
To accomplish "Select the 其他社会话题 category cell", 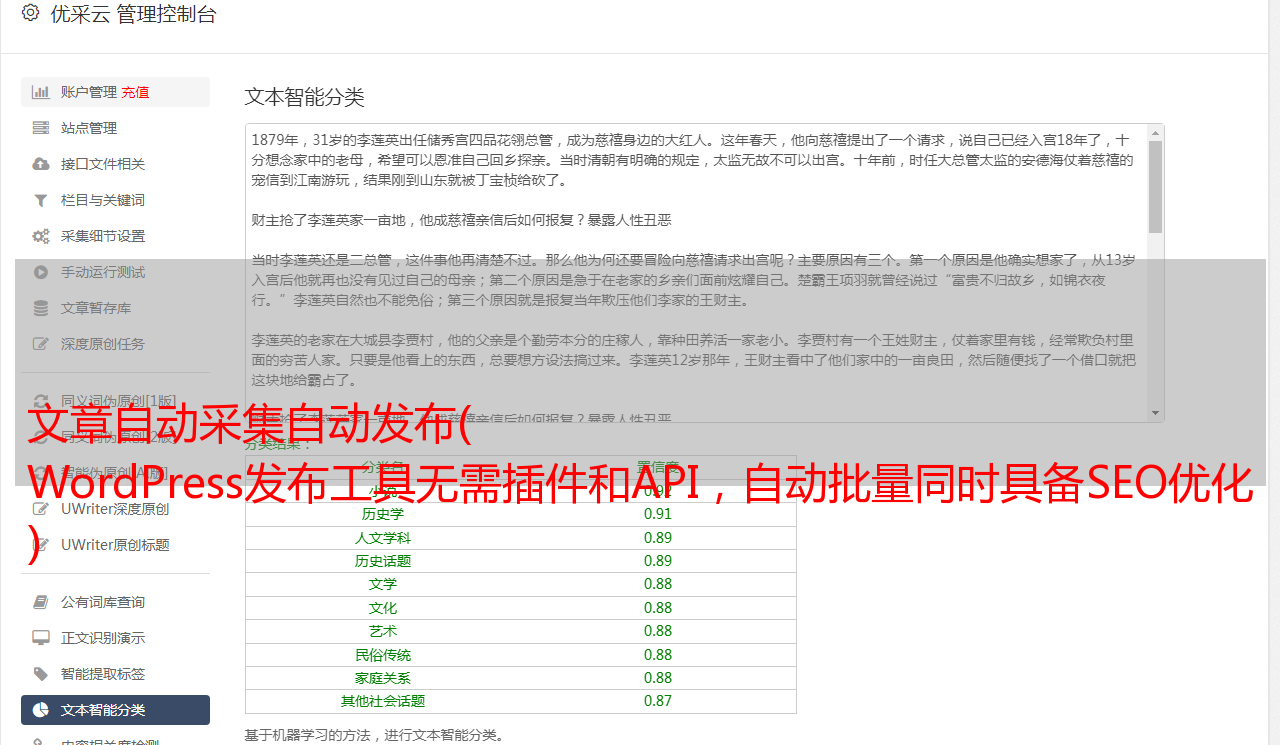I will pos(383,701).
